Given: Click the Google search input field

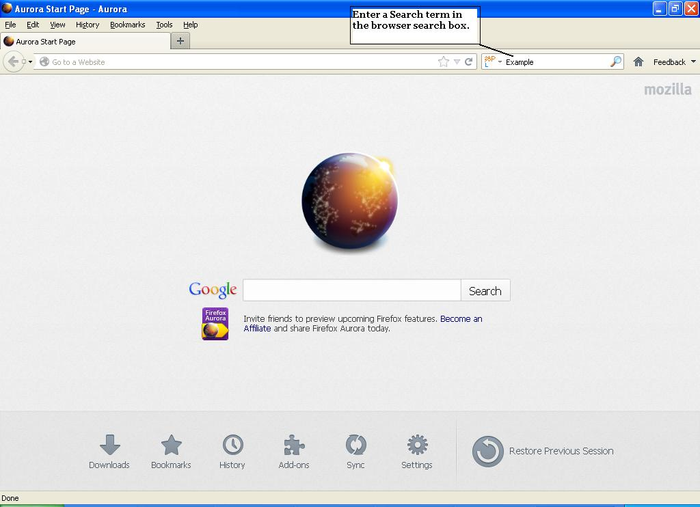Looking at the screenshot, I should pos(352,291).
